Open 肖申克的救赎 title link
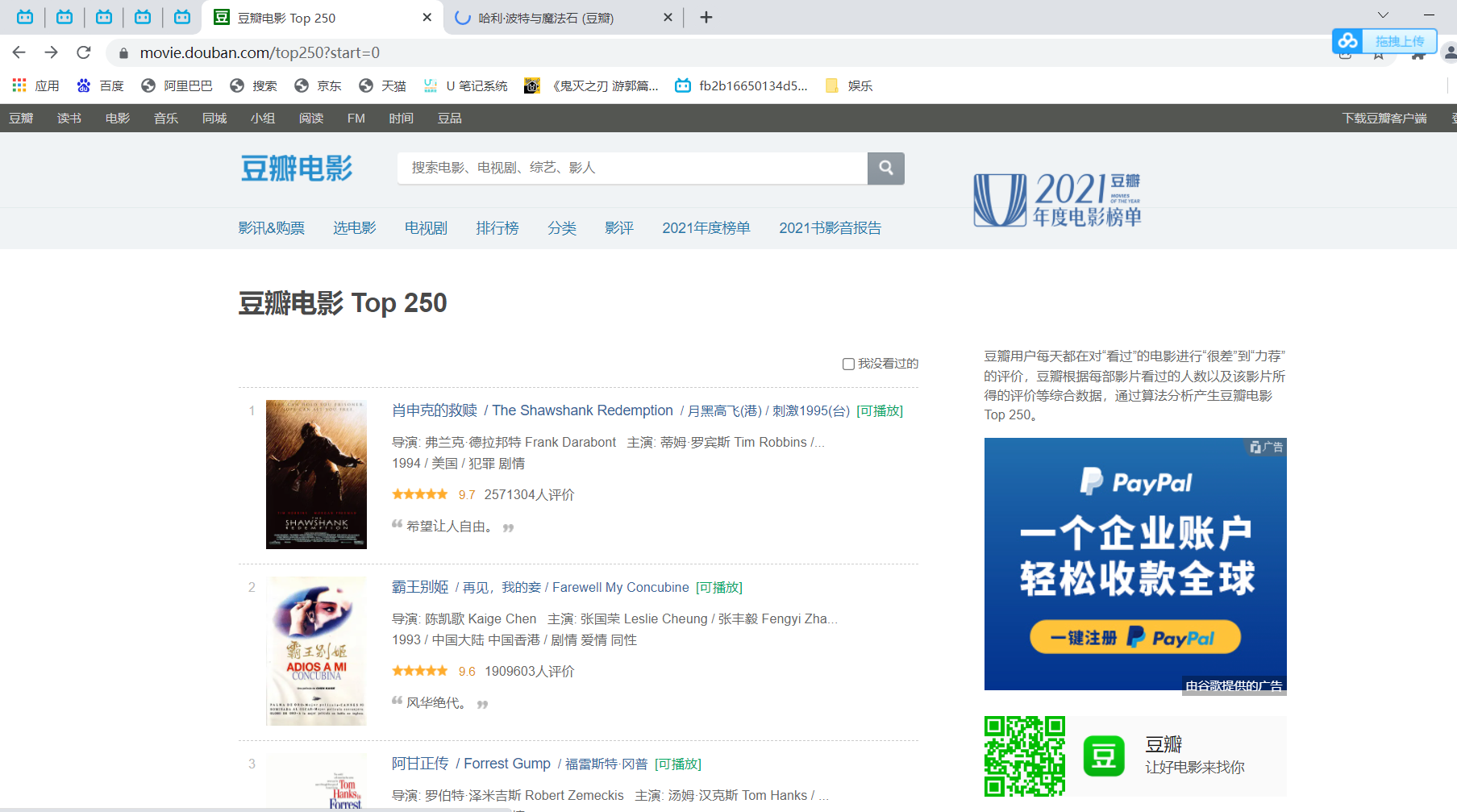 tap(435, 410)
